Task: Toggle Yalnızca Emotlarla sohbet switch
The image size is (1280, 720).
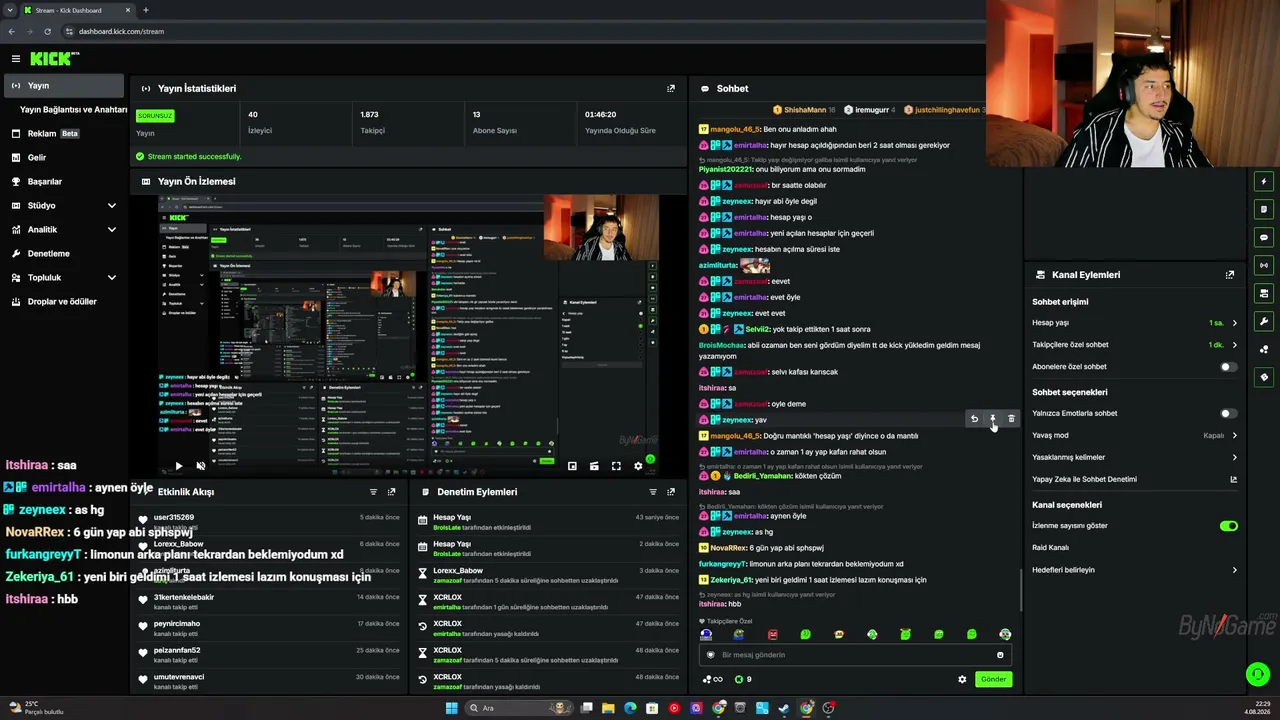Action: point(1229,413)
